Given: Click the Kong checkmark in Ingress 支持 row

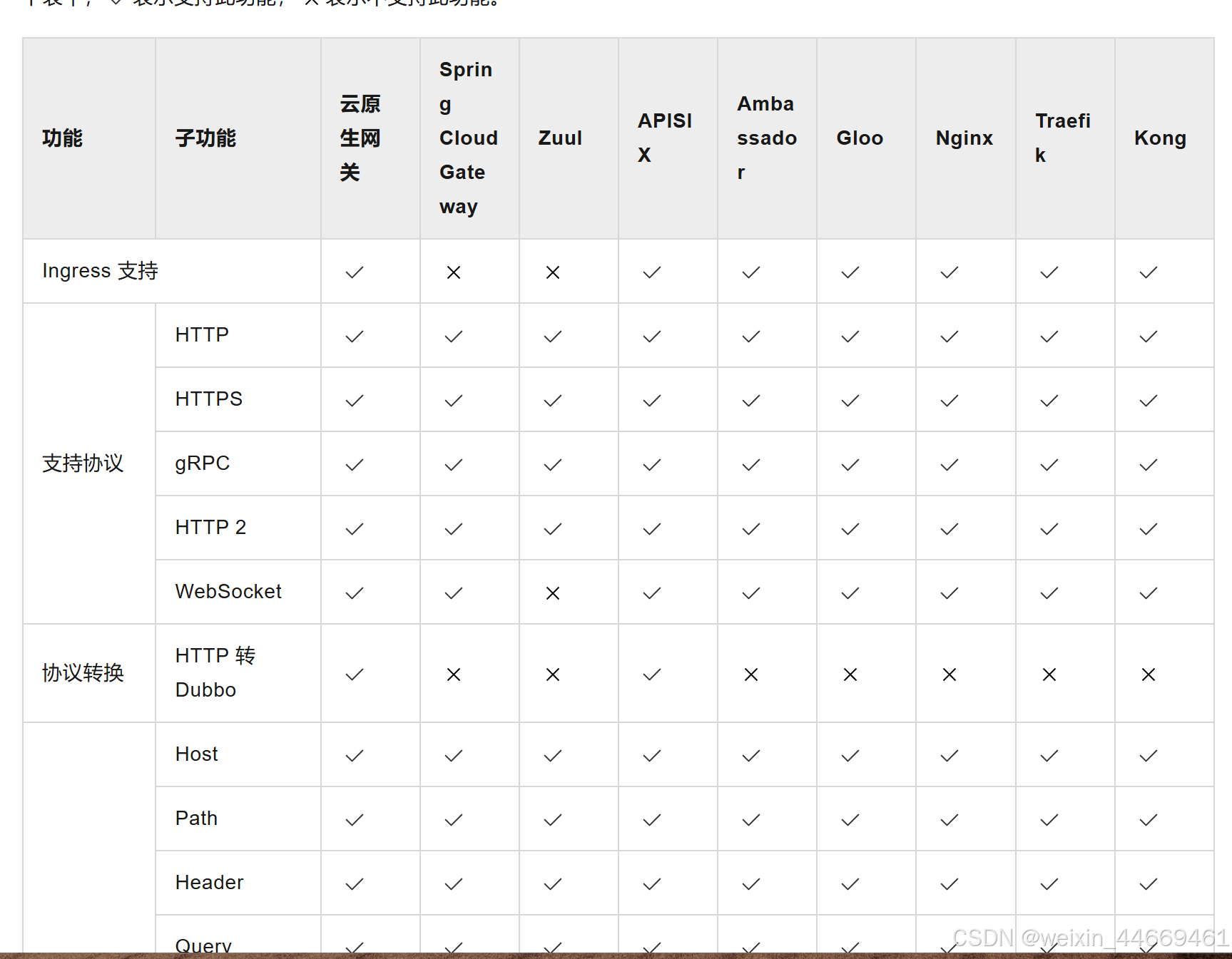Looking at the screenshot, I should tap(1149, 272).
